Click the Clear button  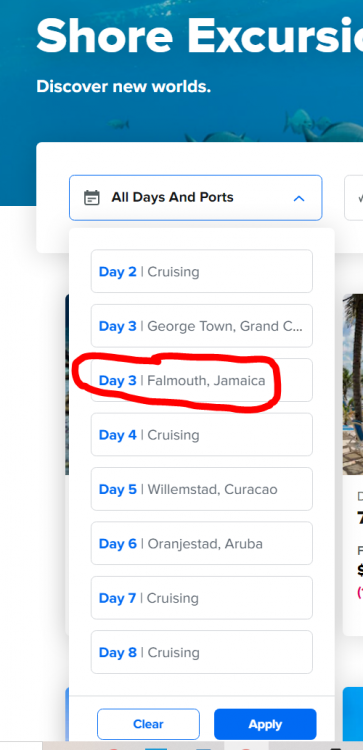click(x=148, y=724)
